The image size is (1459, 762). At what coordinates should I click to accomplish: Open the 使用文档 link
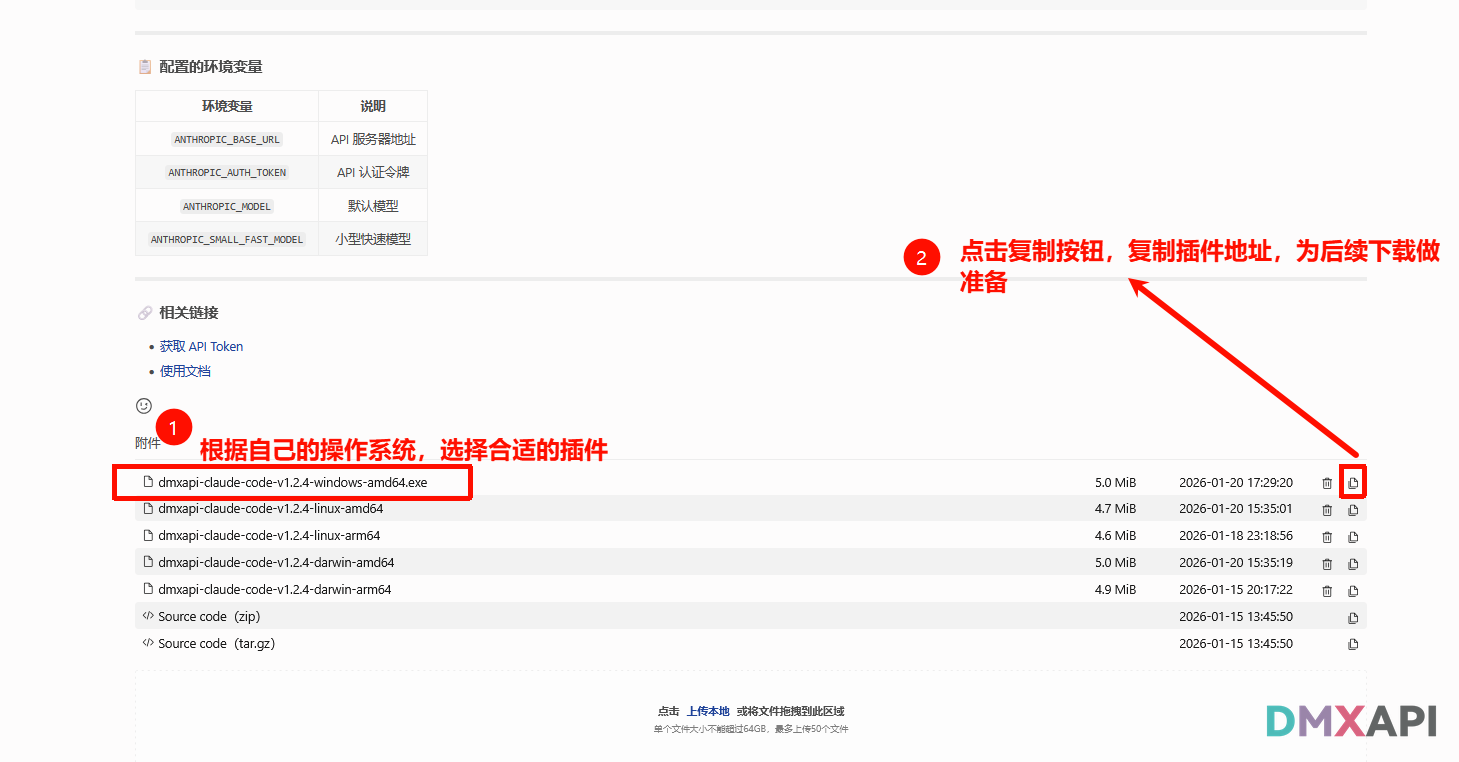185,372
